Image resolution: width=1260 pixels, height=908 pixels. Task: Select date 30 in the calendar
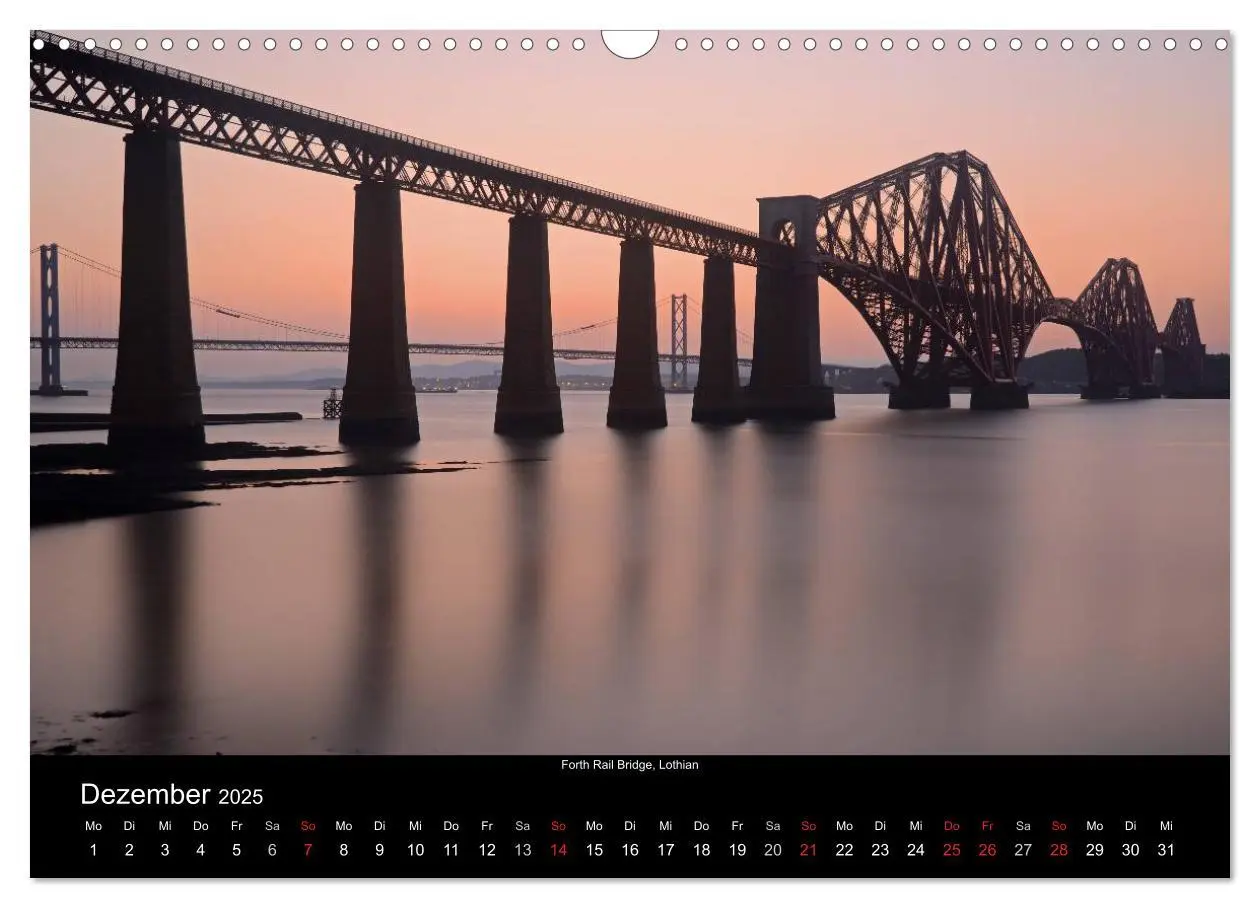click(x=1131, y=850)
